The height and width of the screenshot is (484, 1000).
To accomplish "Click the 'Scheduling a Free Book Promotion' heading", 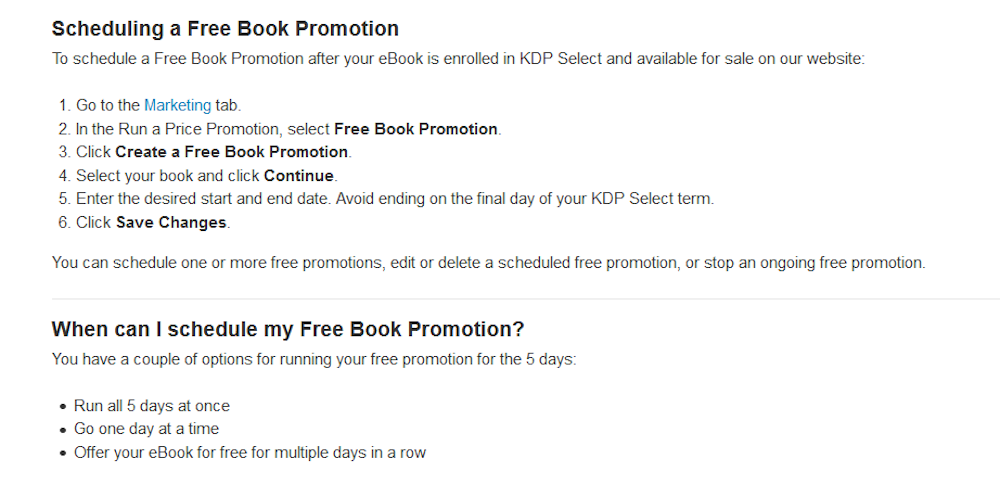I will pyautogui.click(x=225, y=29).
